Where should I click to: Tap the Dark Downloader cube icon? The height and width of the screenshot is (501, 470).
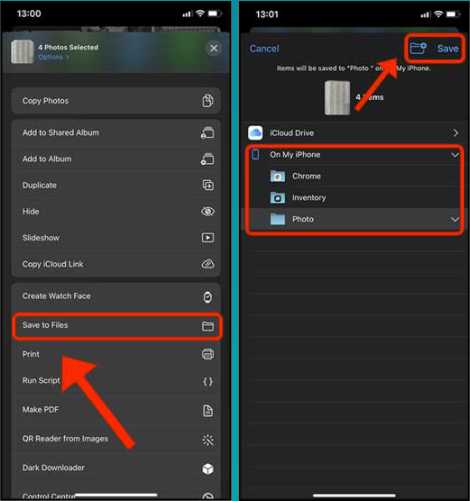tap(208, 469)
